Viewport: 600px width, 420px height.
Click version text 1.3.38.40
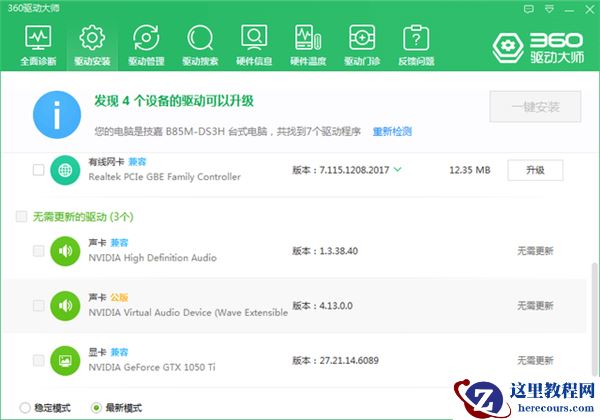[x=339, y=251]
